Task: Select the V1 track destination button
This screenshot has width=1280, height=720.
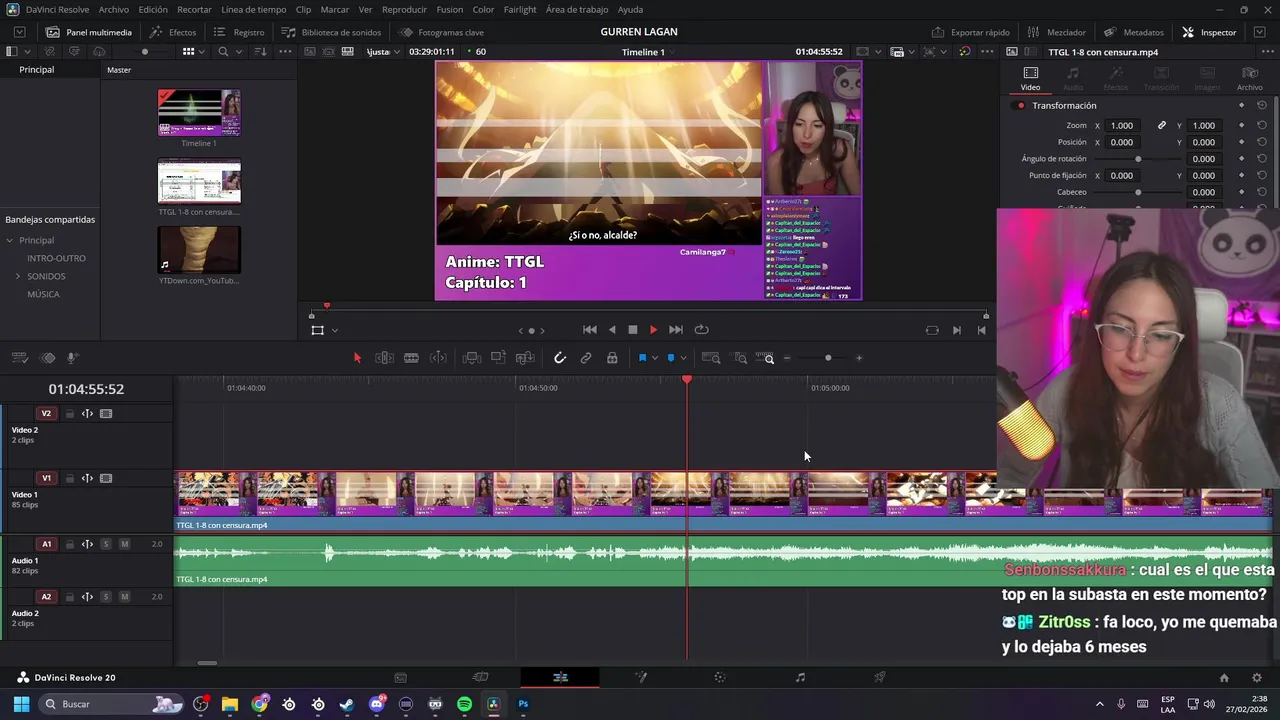Action: click(46, 479)
